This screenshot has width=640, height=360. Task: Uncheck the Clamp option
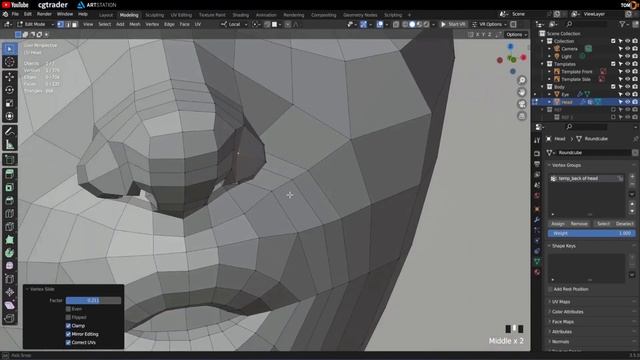pos(68,326)
